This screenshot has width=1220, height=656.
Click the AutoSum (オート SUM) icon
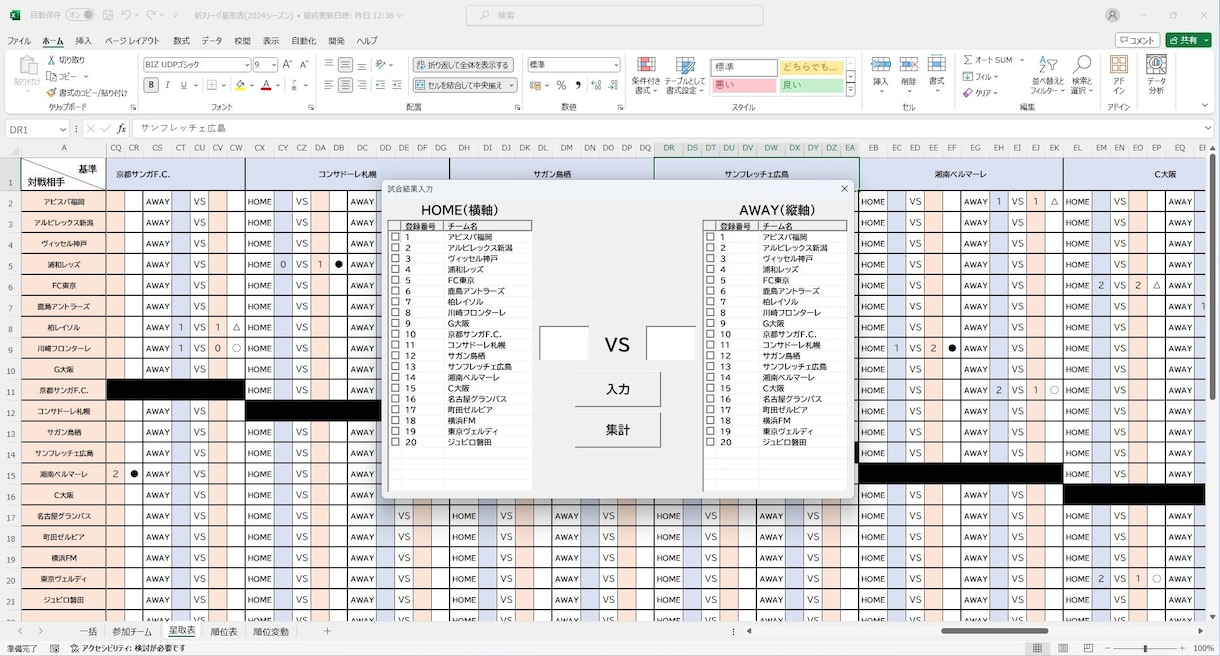pos(969,60)
